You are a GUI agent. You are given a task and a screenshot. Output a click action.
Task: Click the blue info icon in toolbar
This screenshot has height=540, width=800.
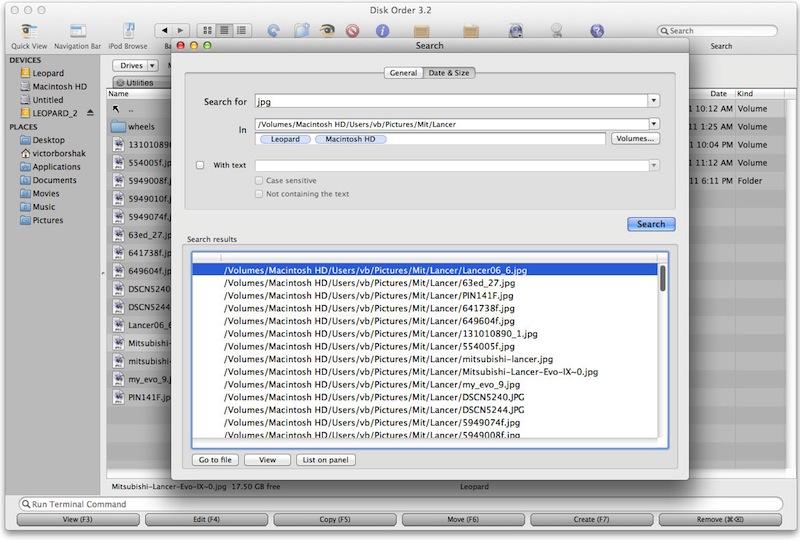coord(381,31)
